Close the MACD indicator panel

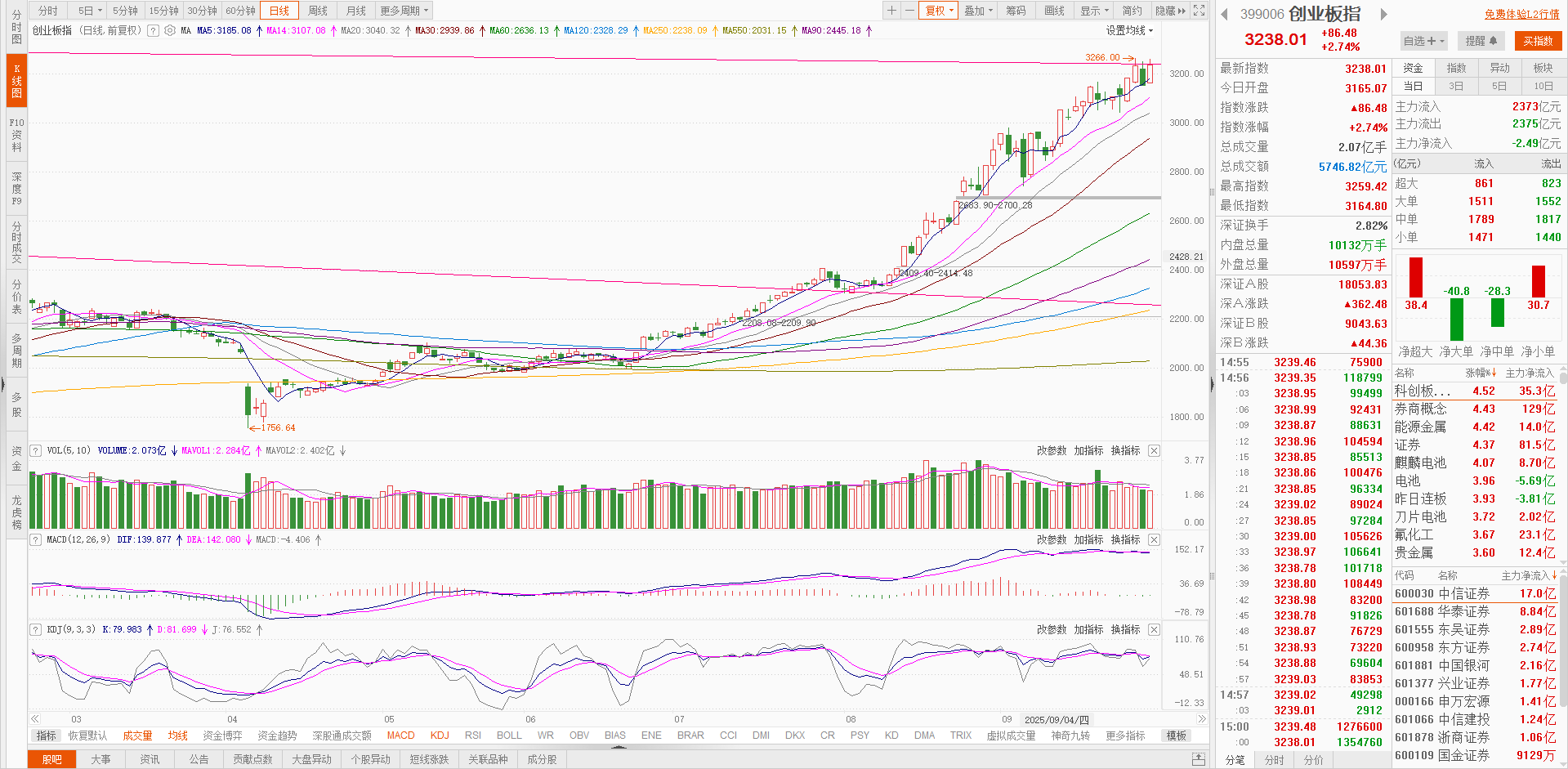tap(1154, 540)
